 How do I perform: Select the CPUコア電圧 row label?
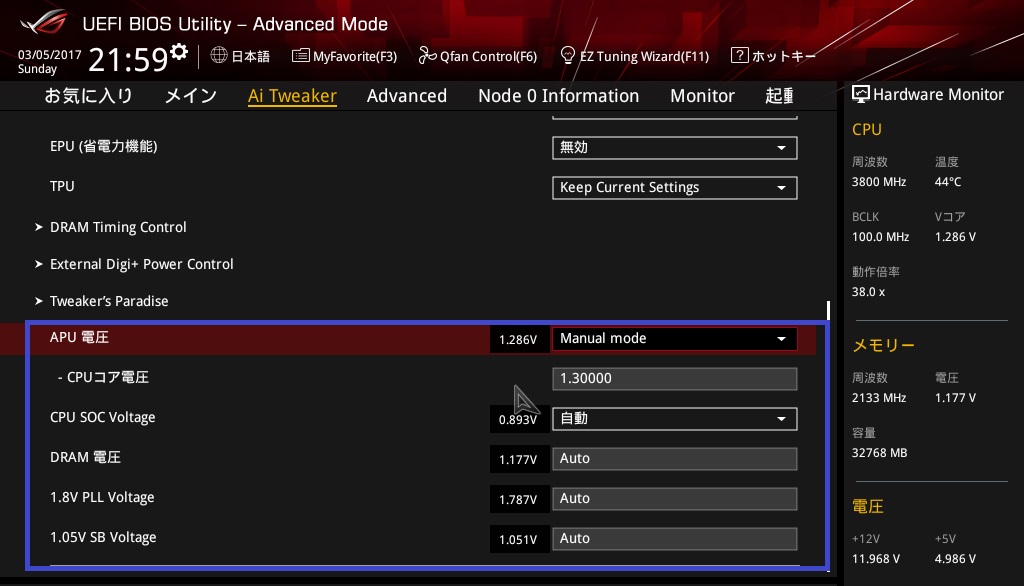[x=103, y=377]
